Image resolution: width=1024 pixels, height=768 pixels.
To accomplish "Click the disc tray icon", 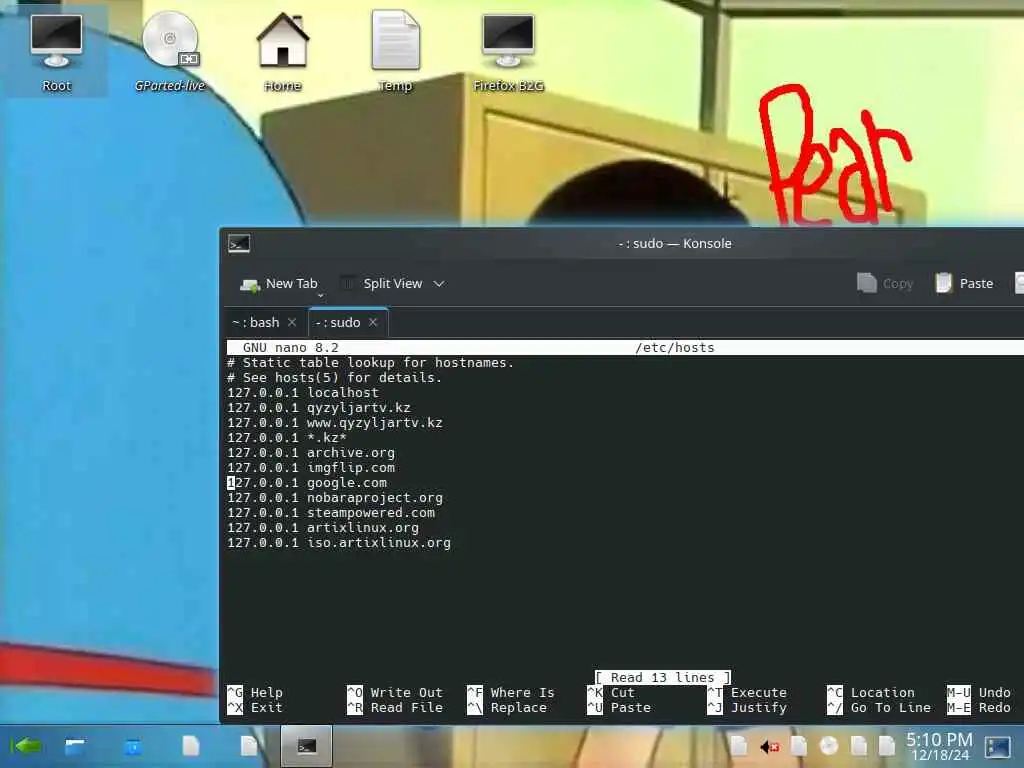I will tap(829, 746).
